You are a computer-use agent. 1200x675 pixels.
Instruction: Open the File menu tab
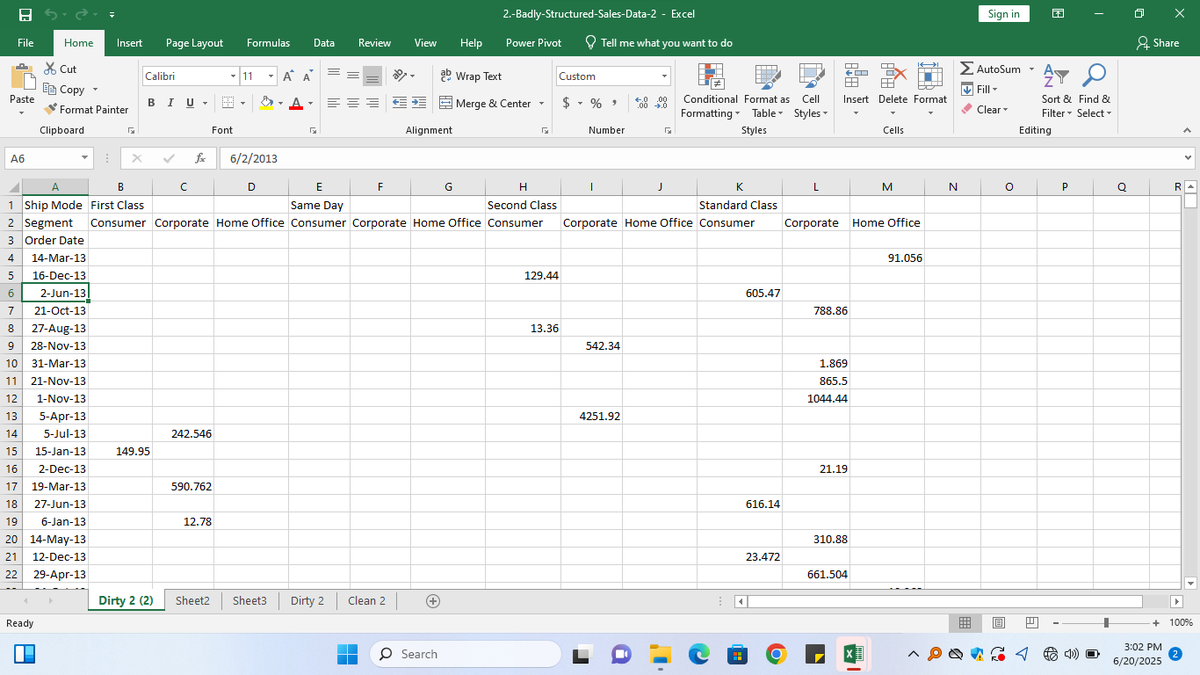[27, 43]
